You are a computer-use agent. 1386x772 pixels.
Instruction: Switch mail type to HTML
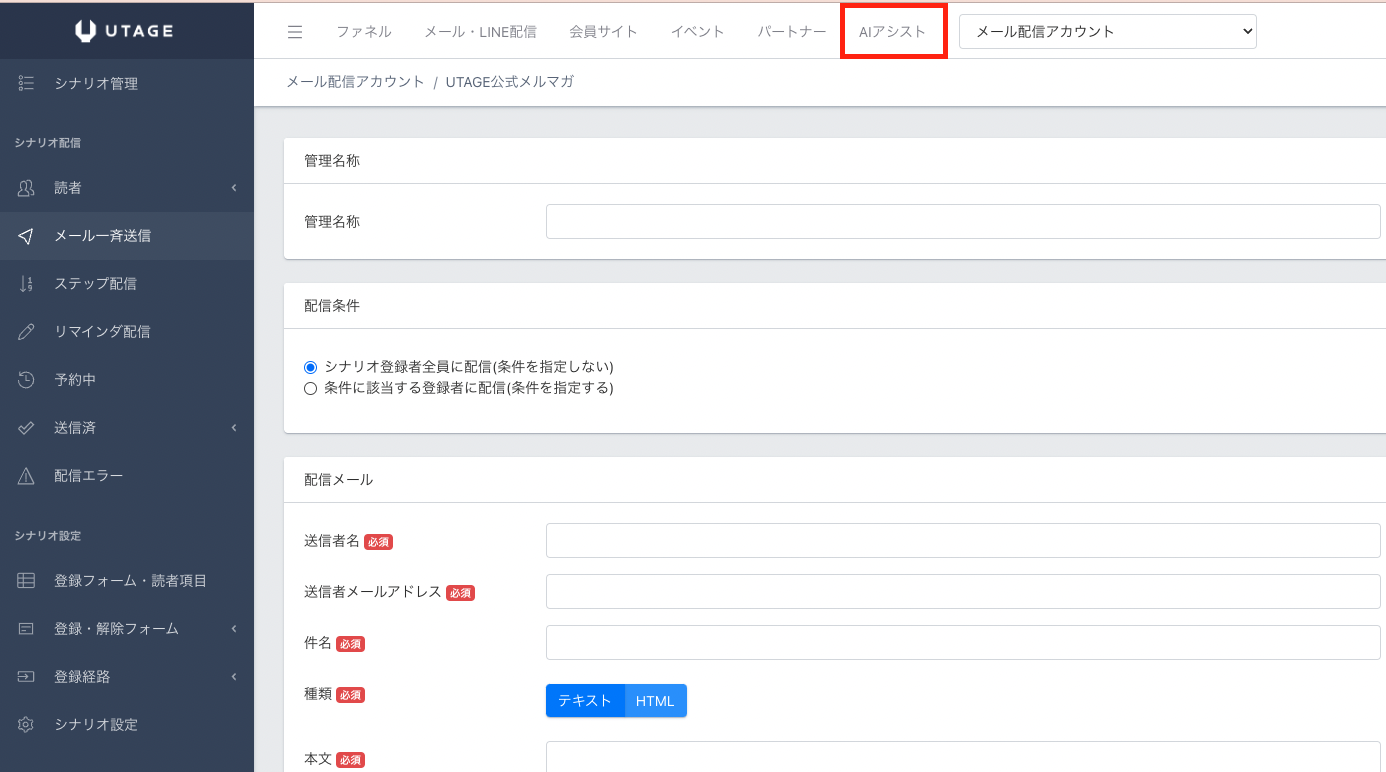655,701
